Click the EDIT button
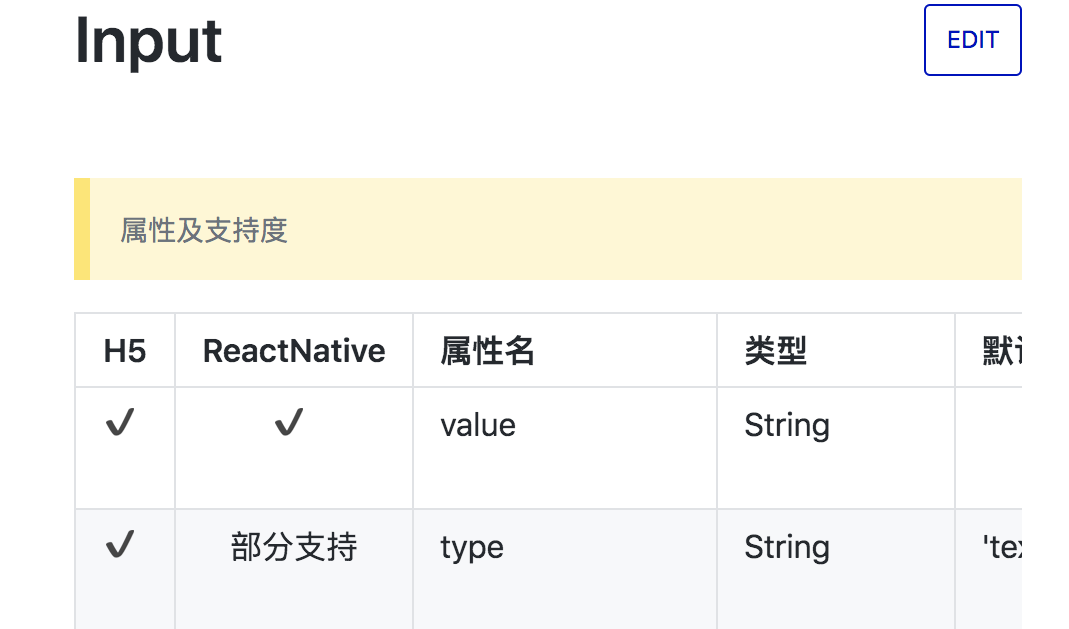Screen dimensions: 1069x629 (x=971, y=40)
